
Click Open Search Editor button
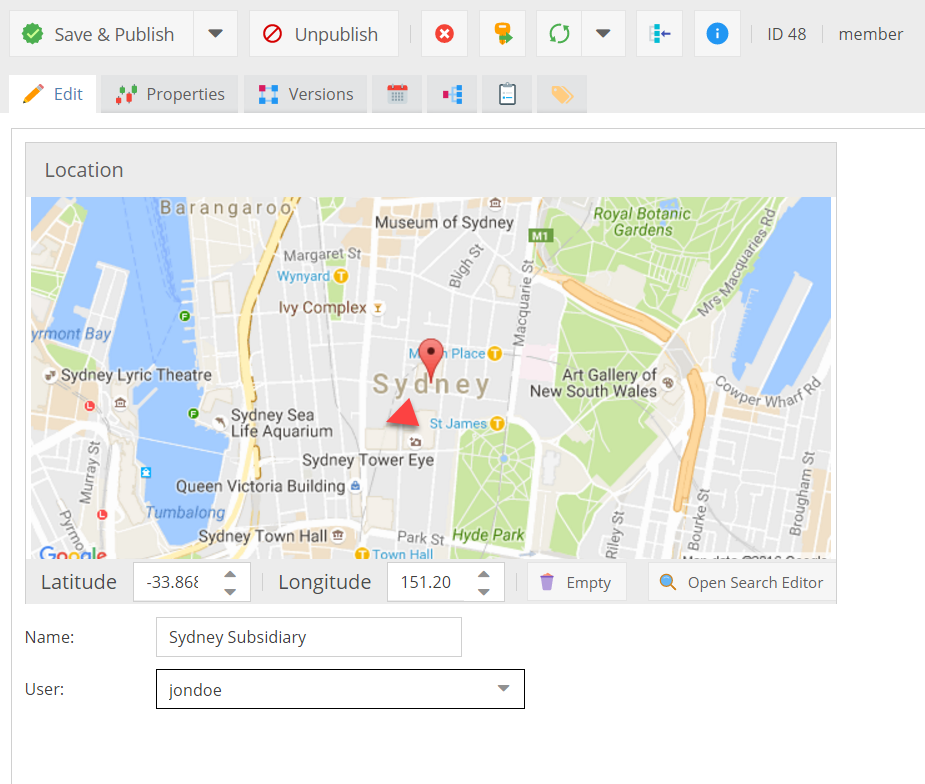742,582
